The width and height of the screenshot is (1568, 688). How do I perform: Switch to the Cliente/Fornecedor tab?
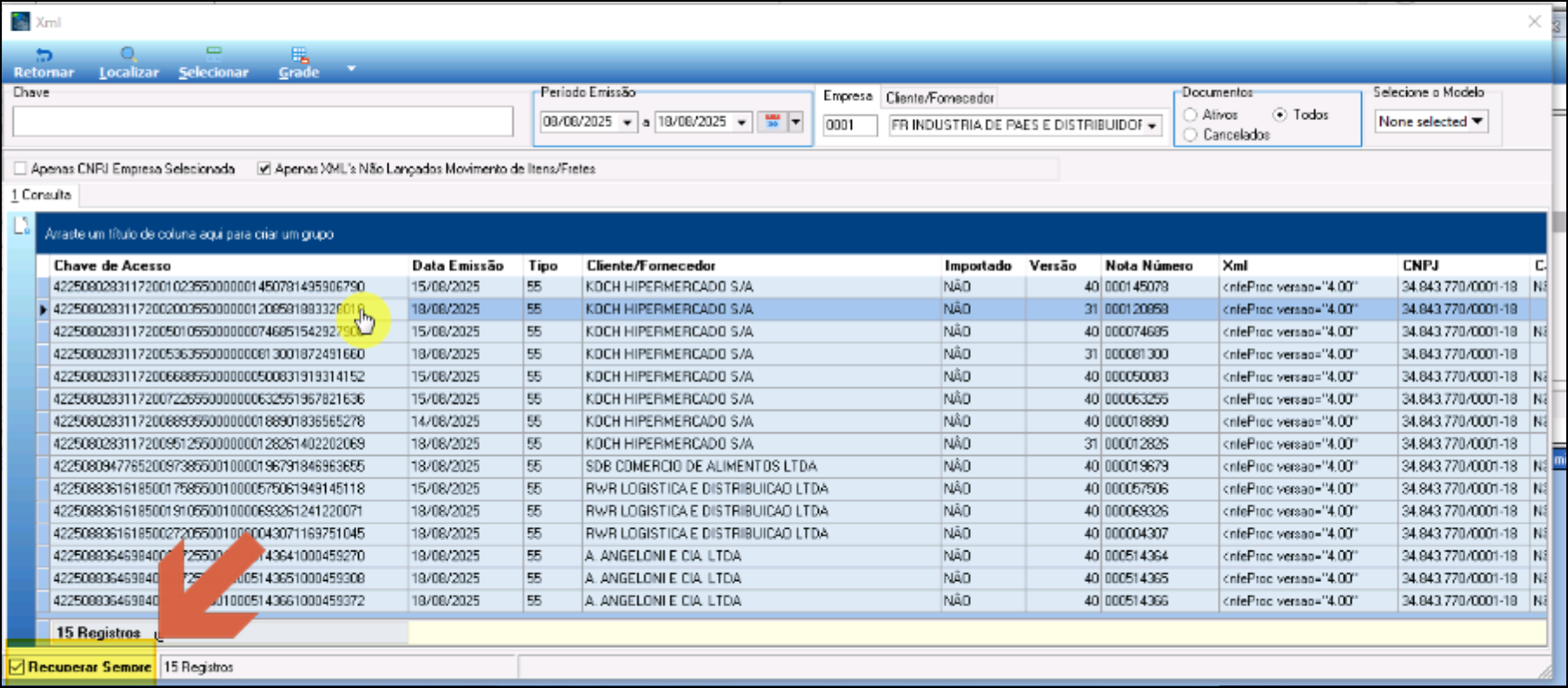940,98
